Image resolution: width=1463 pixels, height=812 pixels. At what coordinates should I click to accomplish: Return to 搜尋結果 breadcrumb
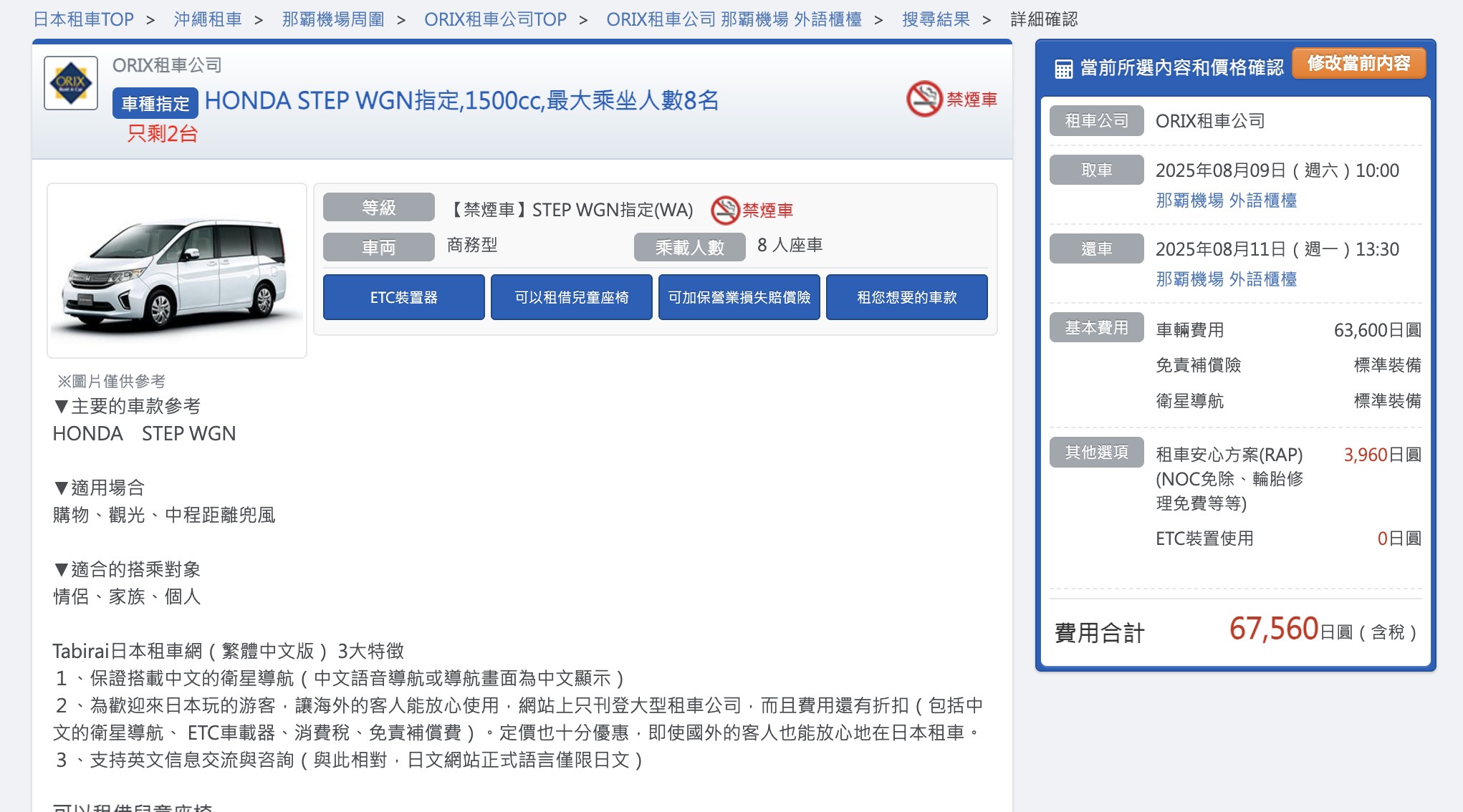[936, 19]
